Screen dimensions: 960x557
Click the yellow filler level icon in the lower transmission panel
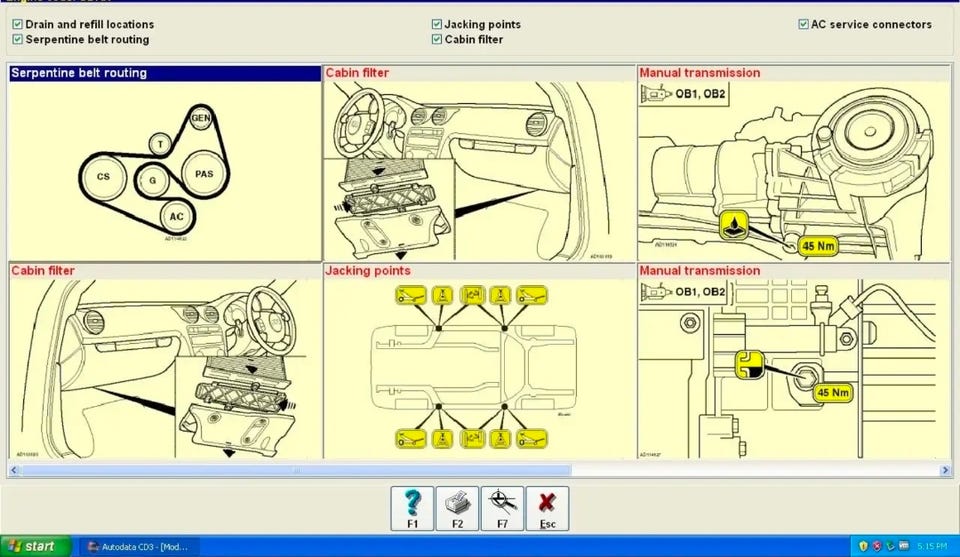(x=749, y=365)
